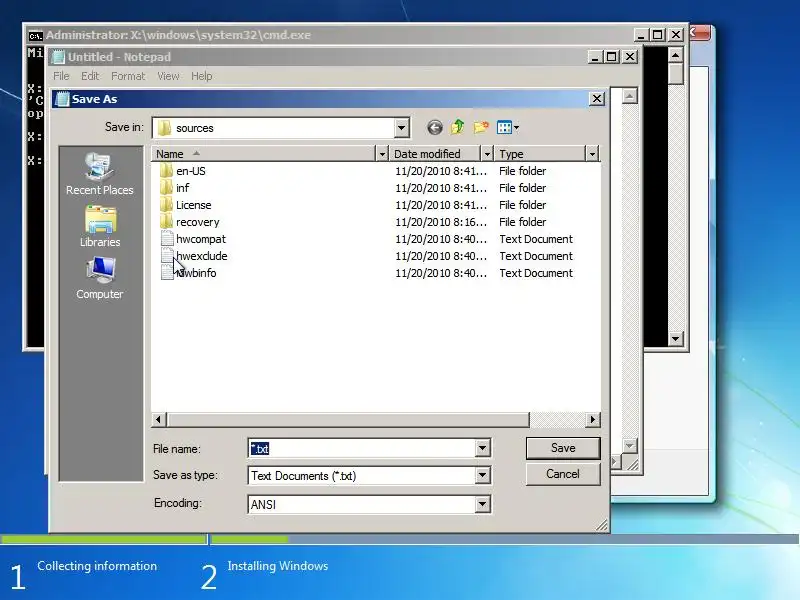The height and width of the screenshot is (600, 800).
Task: Click hwcompat's Text Document type cell
Action: 536,239
